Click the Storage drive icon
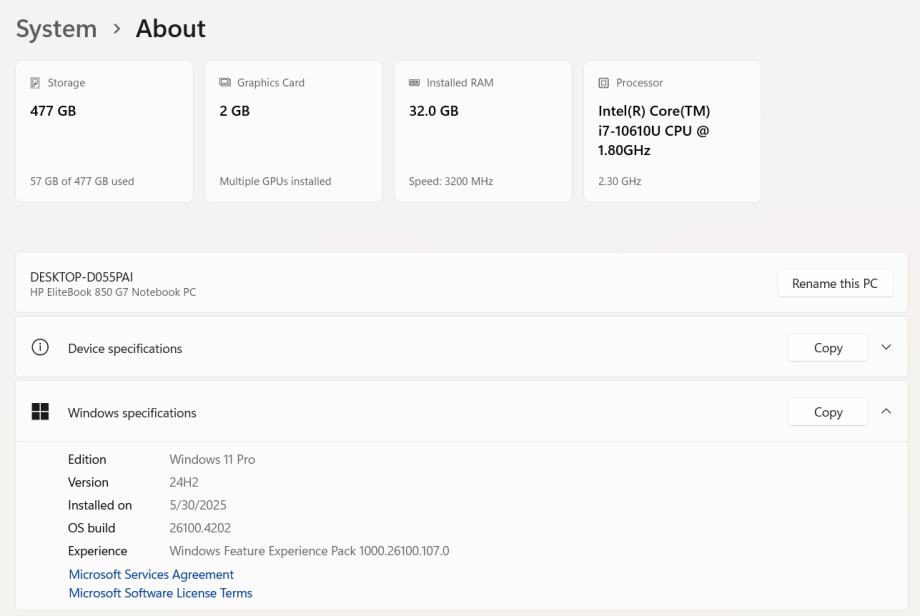Viewport: 920px width, 616px height. point(36,83)
